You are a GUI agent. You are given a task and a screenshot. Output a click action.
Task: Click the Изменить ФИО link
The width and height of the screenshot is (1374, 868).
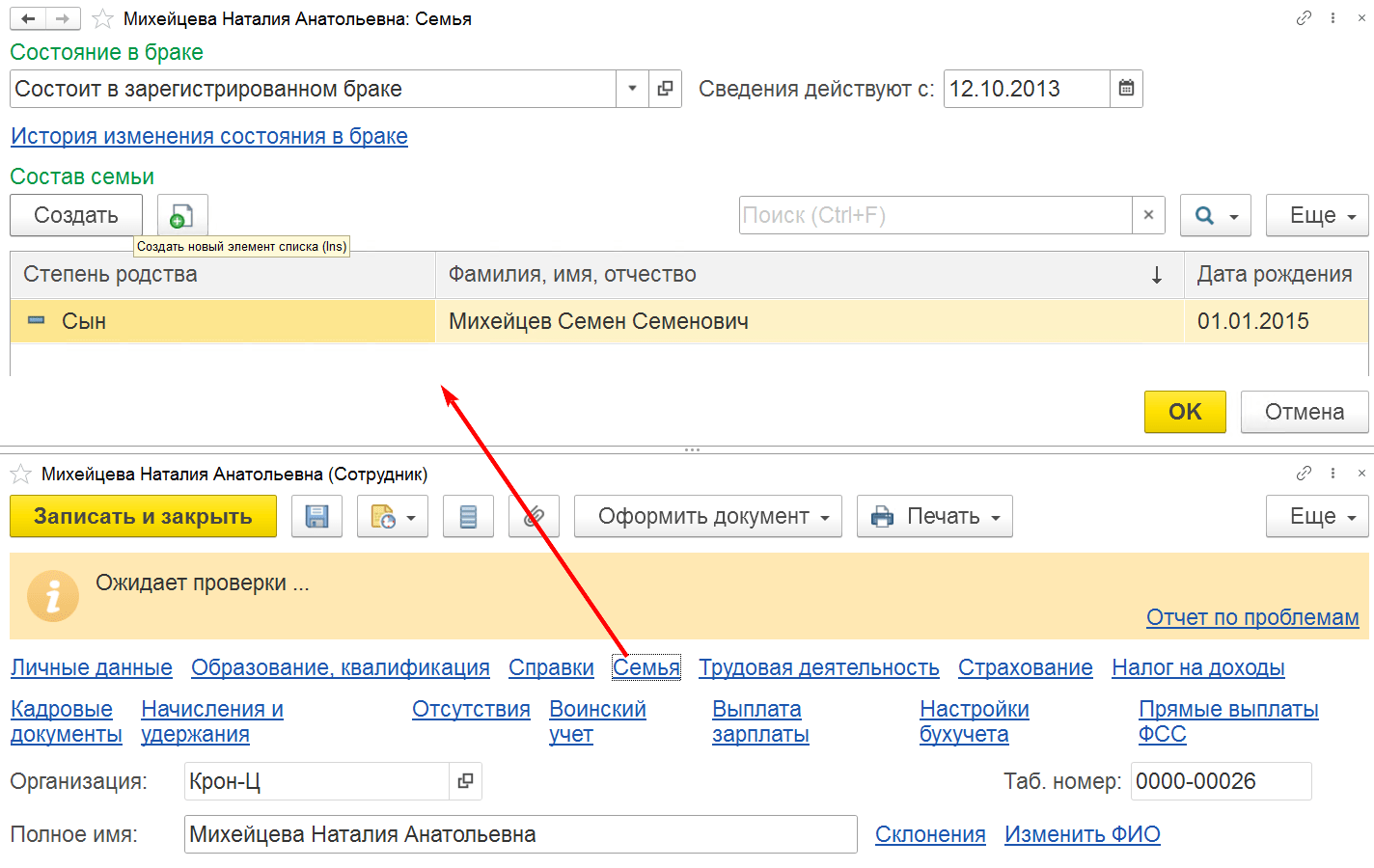coord(1083,834)
